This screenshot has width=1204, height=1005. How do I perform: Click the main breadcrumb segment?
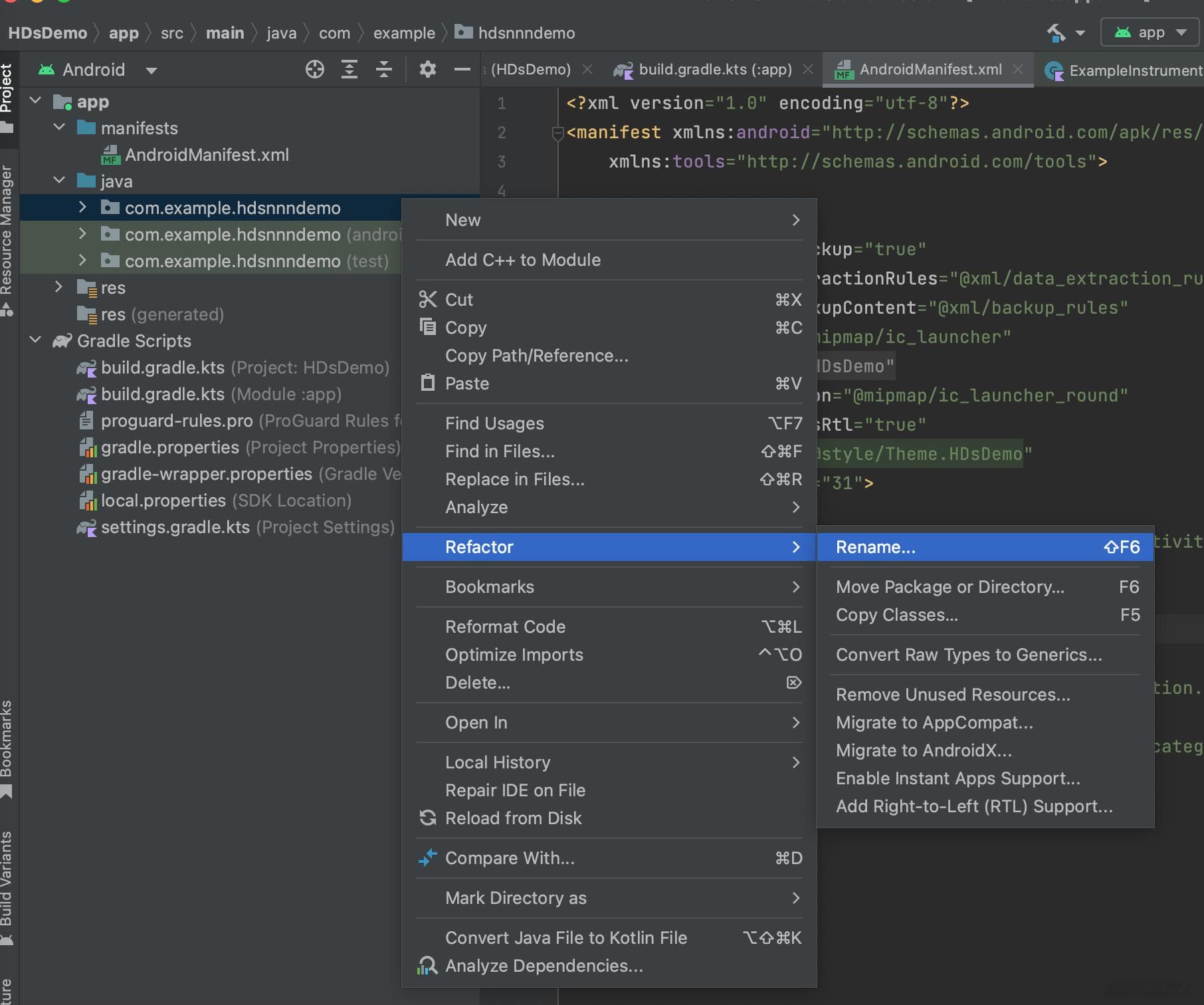pos(225,33)
